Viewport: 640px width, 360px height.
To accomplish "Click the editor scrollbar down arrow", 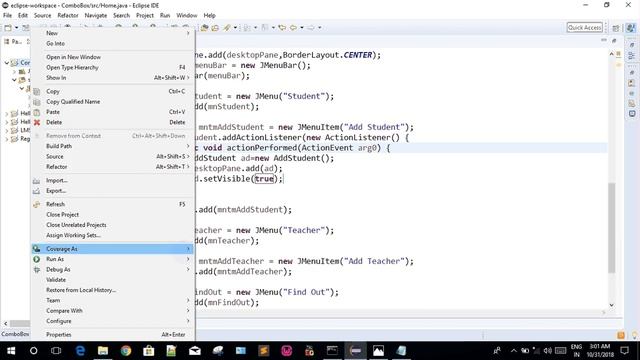I will tap(611, 305).
